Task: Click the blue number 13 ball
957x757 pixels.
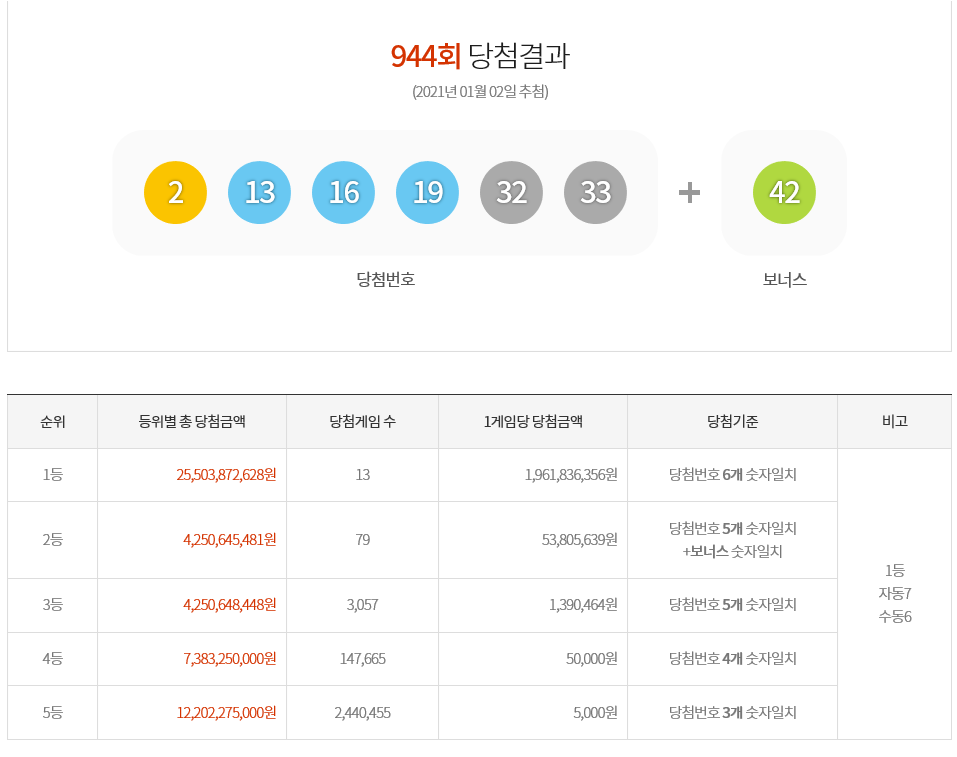Action: [x=260, y=192]
